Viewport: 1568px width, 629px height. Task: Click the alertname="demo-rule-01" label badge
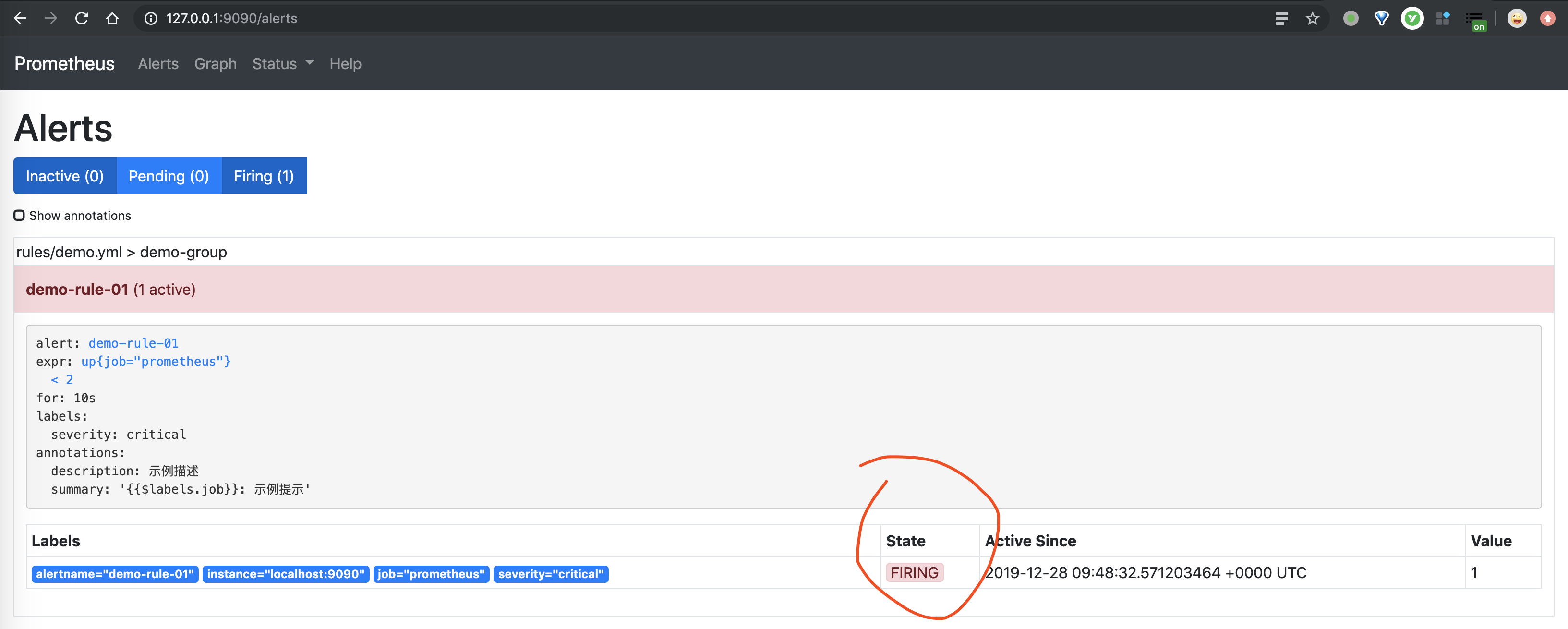115,574
